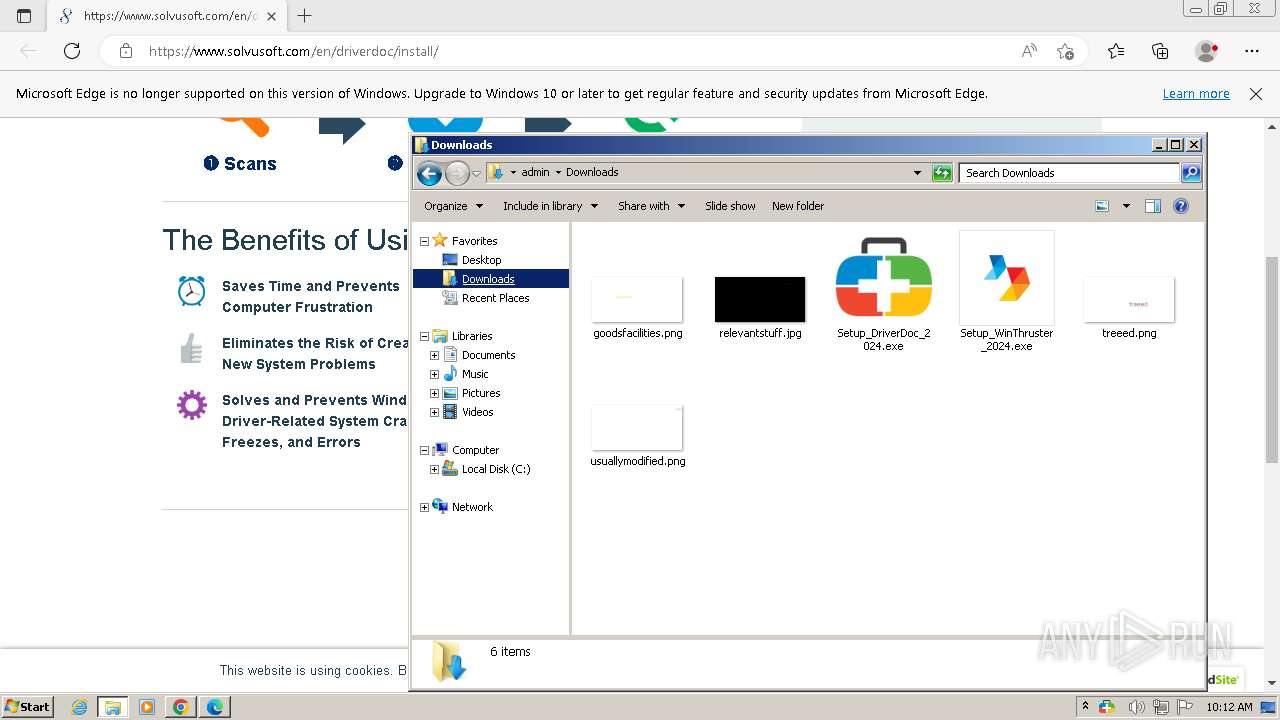Collapse the Favorites tree group
This screenshot has width=1280, height=720.
[424, 241]
